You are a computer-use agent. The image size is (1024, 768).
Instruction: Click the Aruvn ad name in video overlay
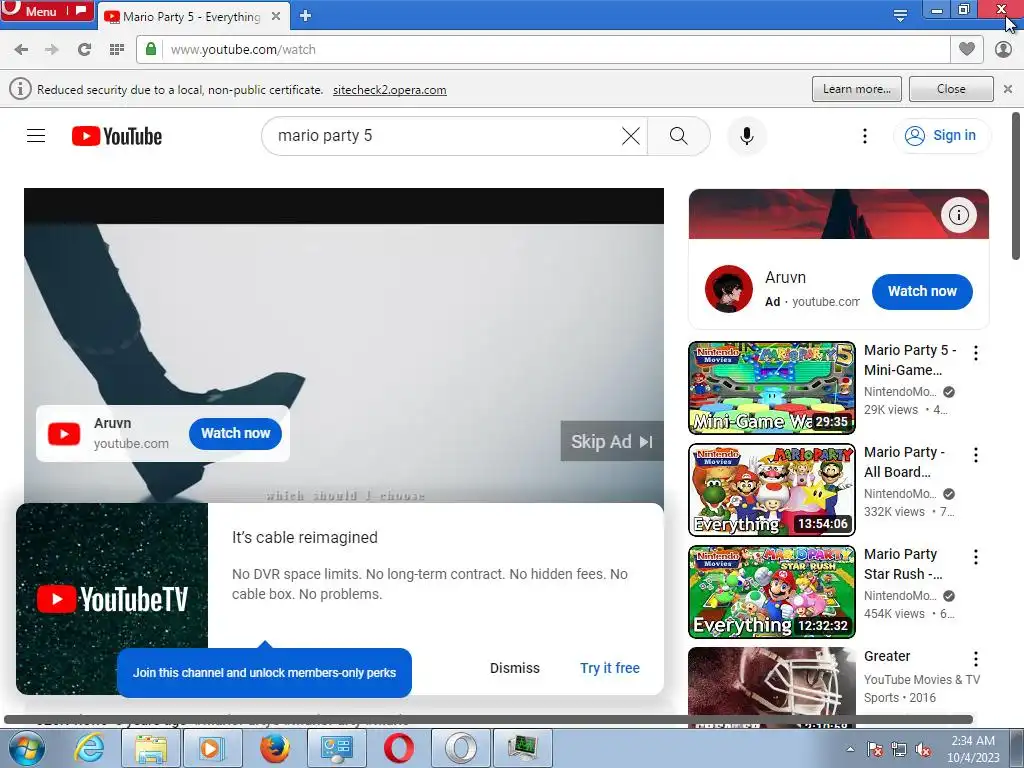(112, 423)
